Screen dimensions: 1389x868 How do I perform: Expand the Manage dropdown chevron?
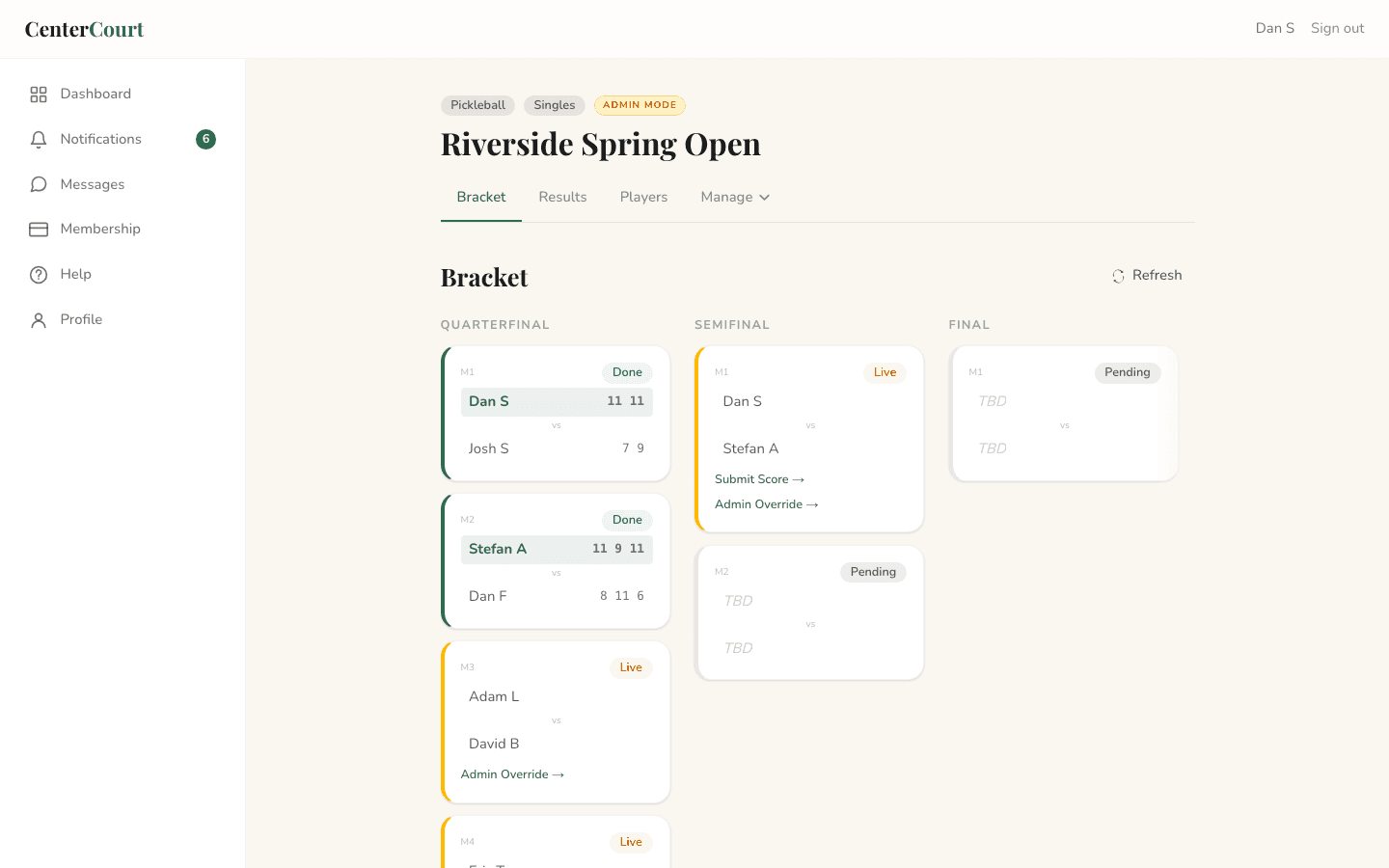coord(765,198)
